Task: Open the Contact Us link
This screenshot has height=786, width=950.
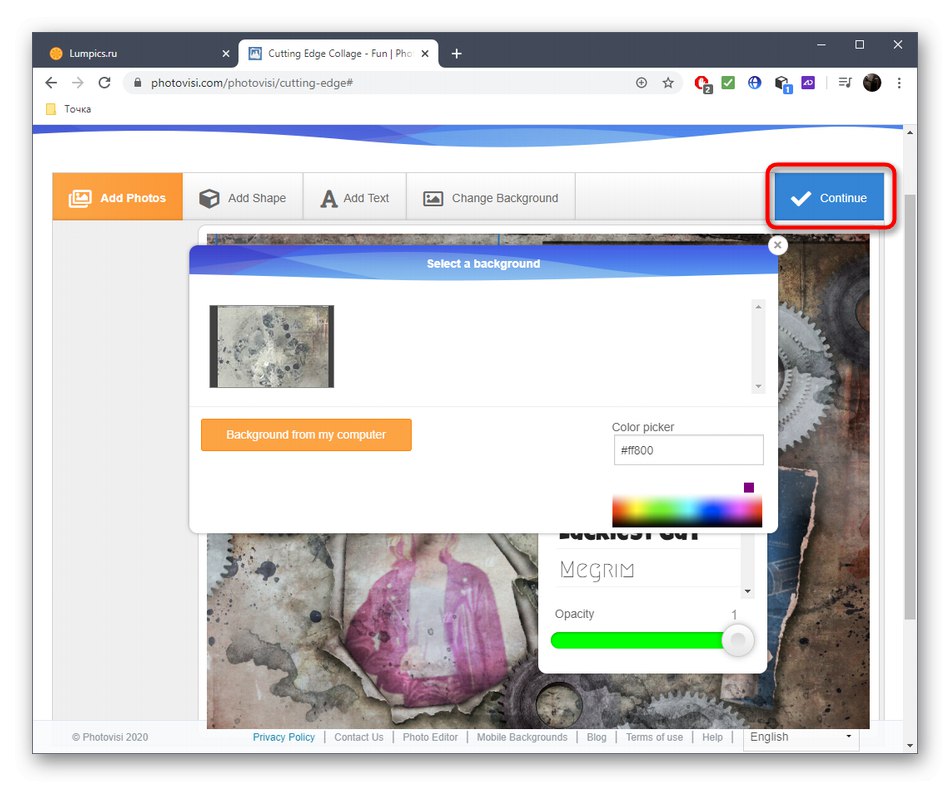Action: (x=359, y=737)
